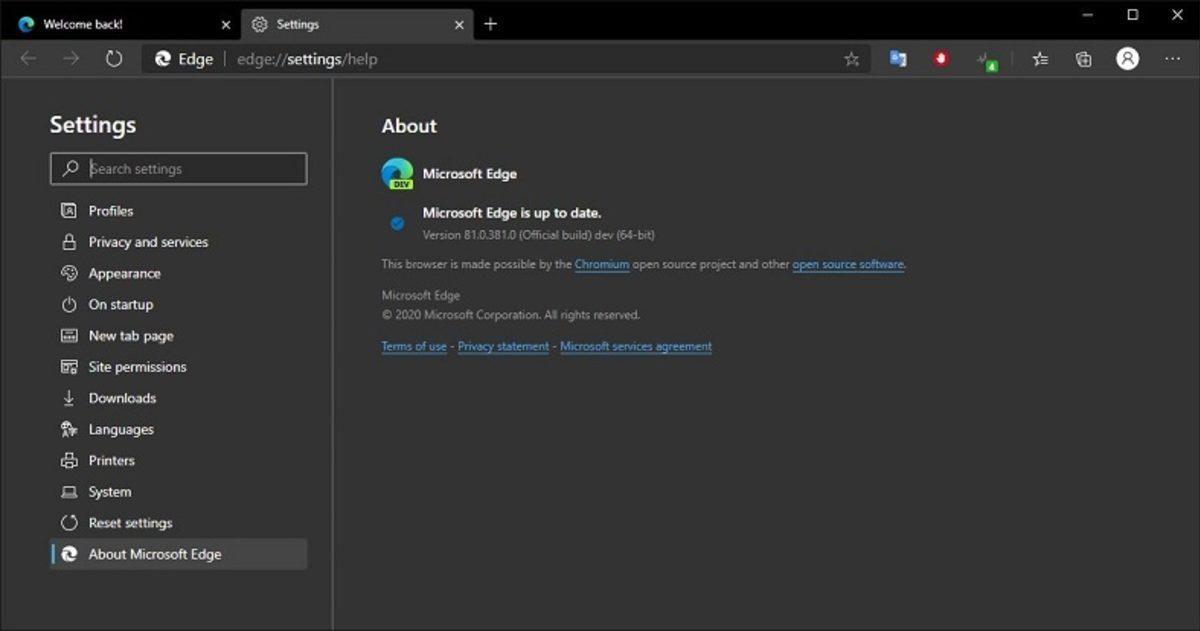Viewport: 1200px width, 631px height.
Task: Switch to the Welcome back! tab
Action: click(110, 24)
